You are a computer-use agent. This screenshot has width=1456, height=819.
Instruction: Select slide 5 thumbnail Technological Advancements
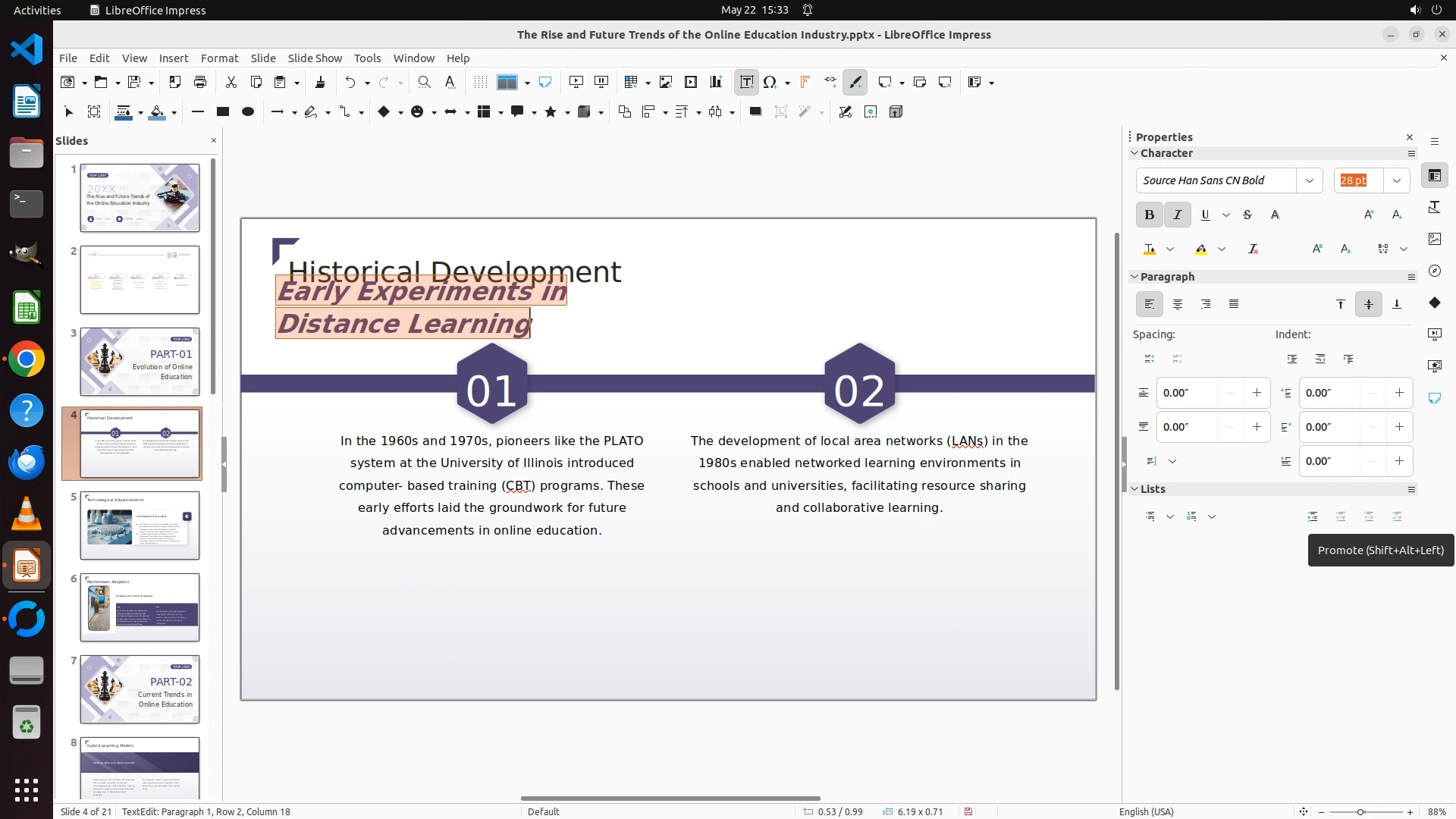coord(140,525)
